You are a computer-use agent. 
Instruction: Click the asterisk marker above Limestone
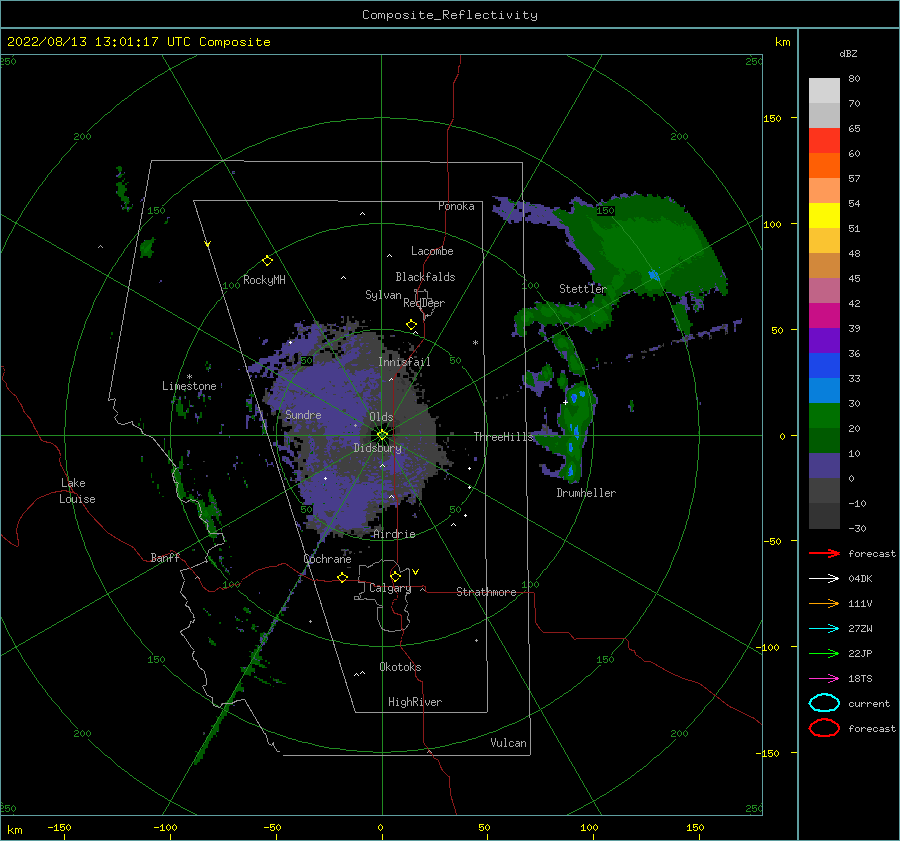[189, 377]
